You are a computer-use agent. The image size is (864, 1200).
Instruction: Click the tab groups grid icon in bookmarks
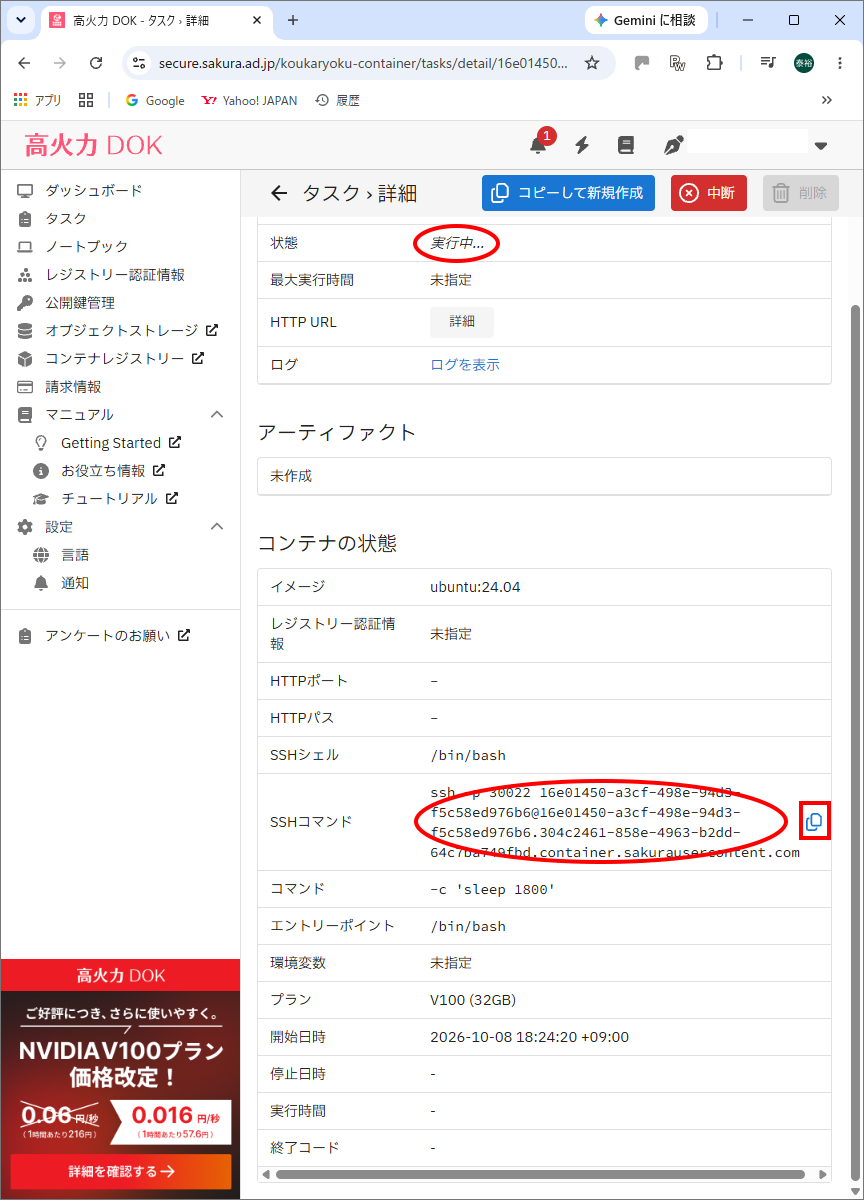[86, 100]
